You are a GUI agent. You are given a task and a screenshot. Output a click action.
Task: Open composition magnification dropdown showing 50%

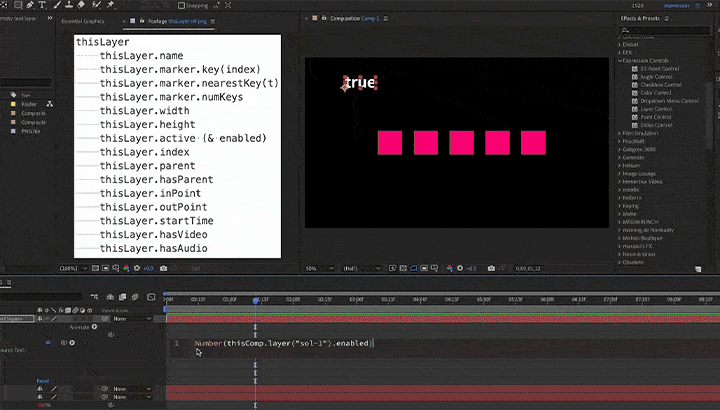pos(319,268)
